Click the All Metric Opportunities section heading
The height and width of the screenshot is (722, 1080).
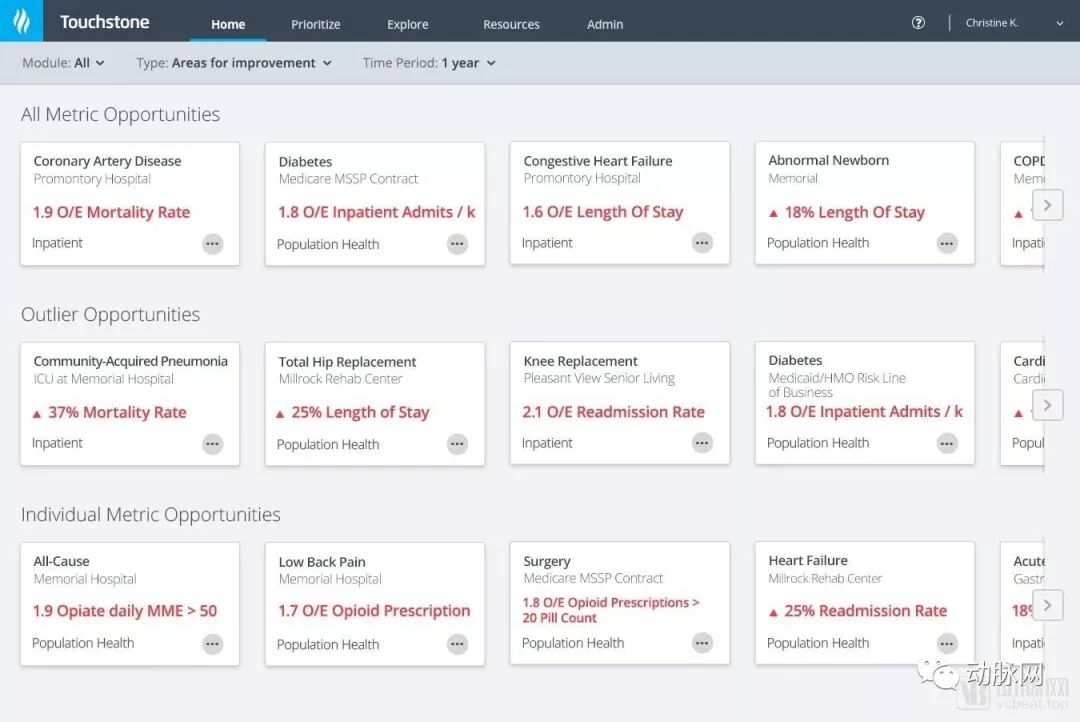[121, 114]
